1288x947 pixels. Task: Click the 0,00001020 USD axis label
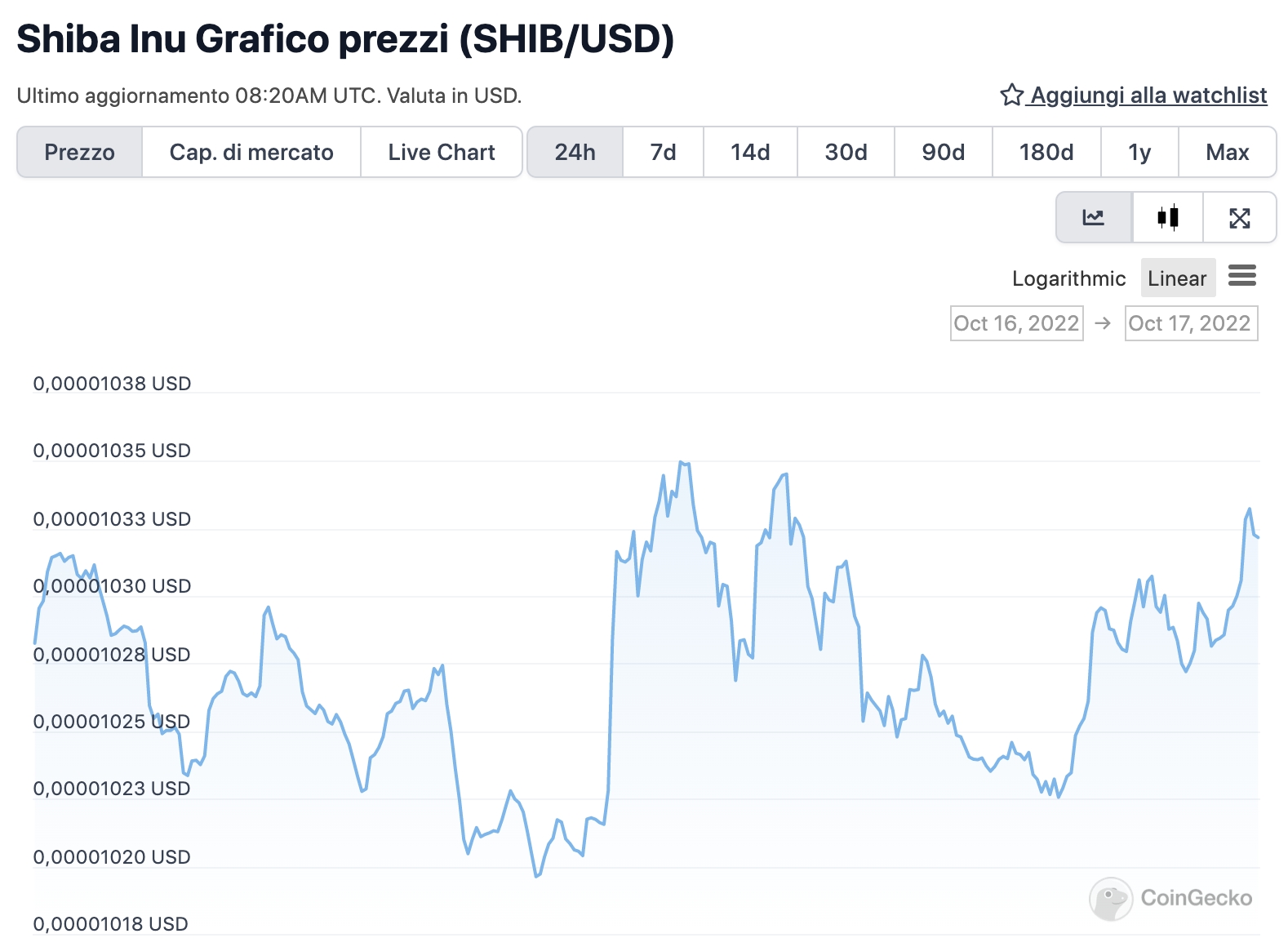coord(112,857)
